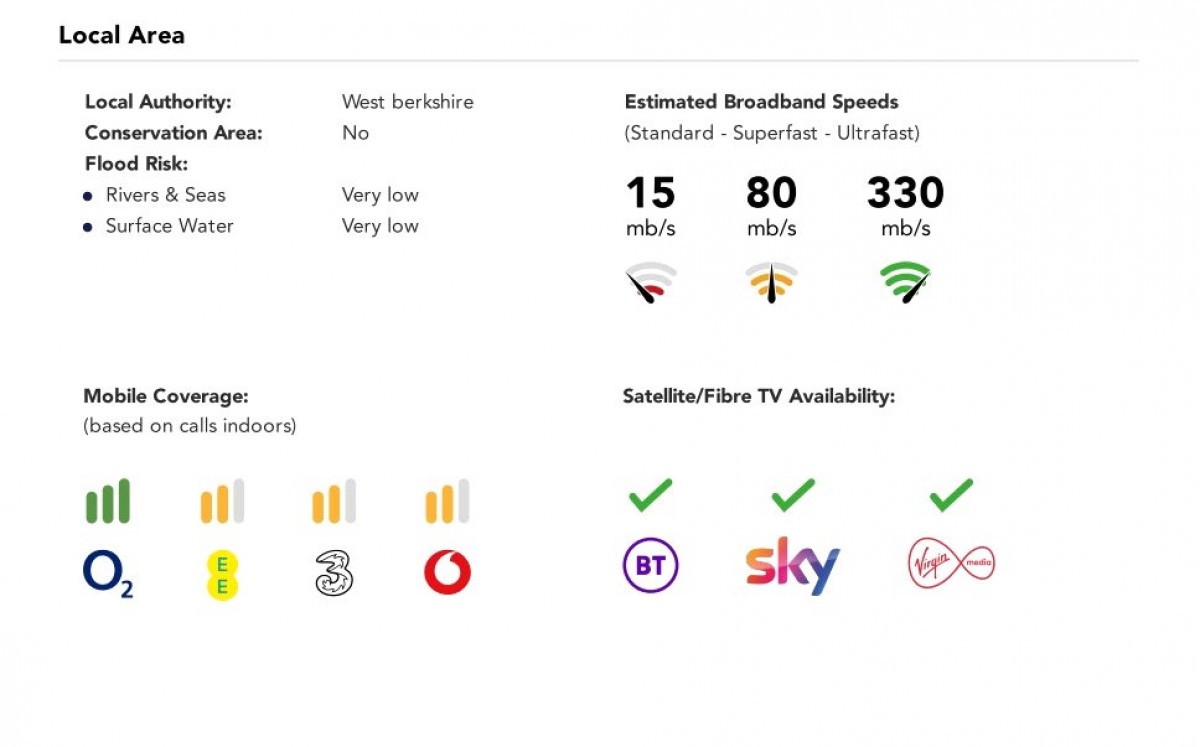Click the Rivers & Seas flood risk item
Screen dimensions: 1200x747
[165, 195]
